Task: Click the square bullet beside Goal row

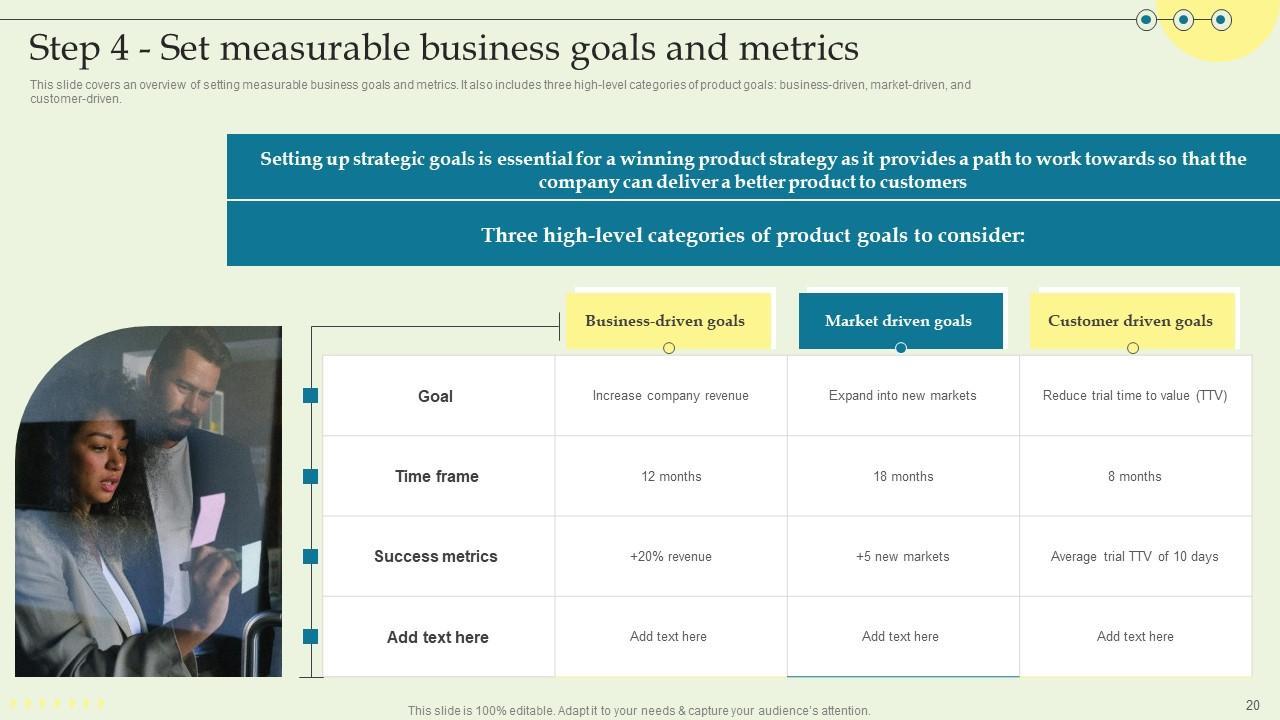Action: (310, 396)
